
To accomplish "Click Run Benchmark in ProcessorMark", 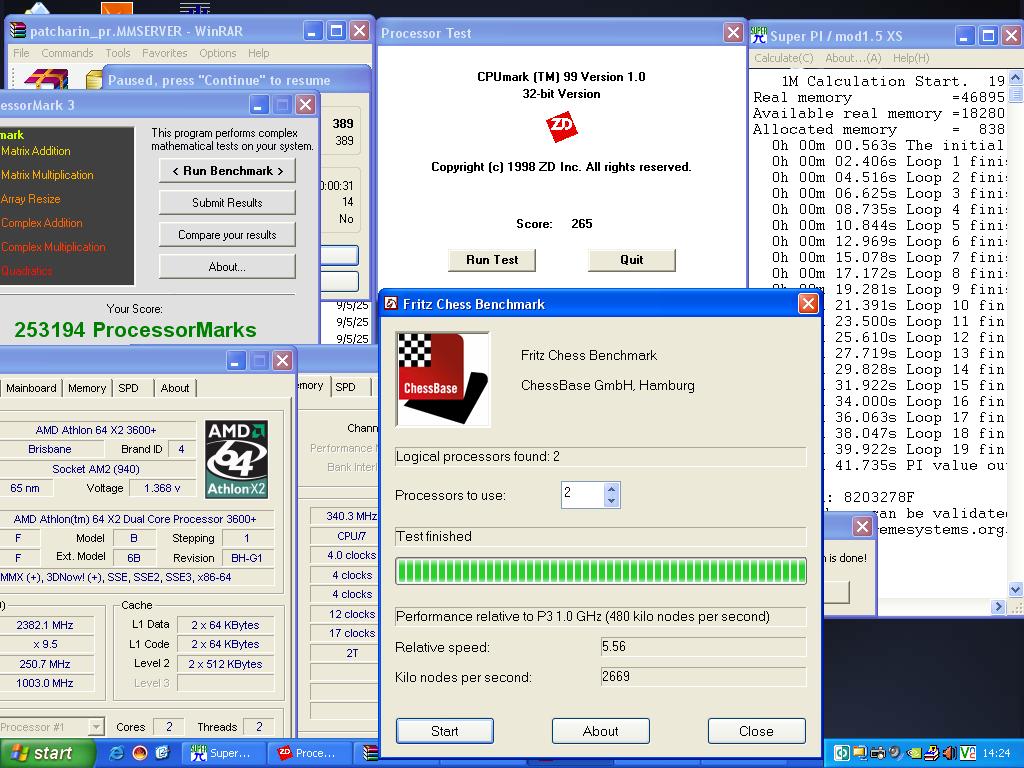I will click(227, 171).
